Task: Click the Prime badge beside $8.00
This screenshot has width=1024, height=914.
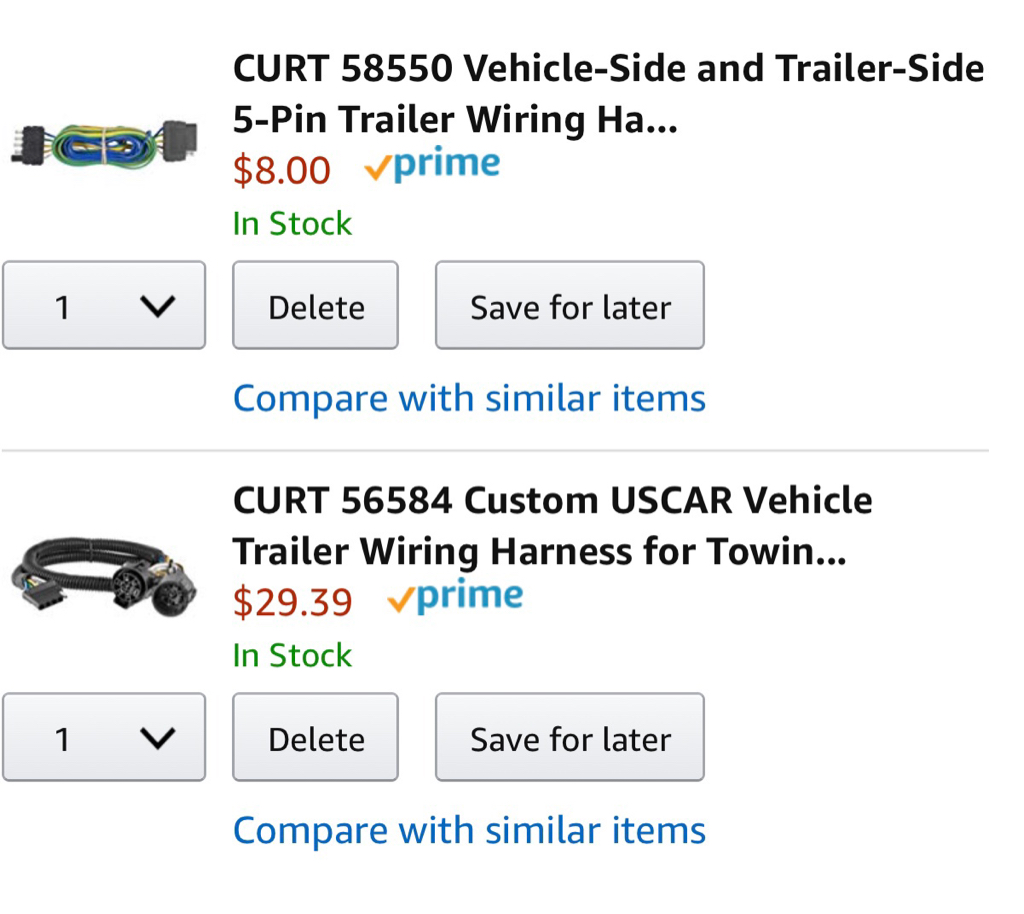Action: pos(432,165)
